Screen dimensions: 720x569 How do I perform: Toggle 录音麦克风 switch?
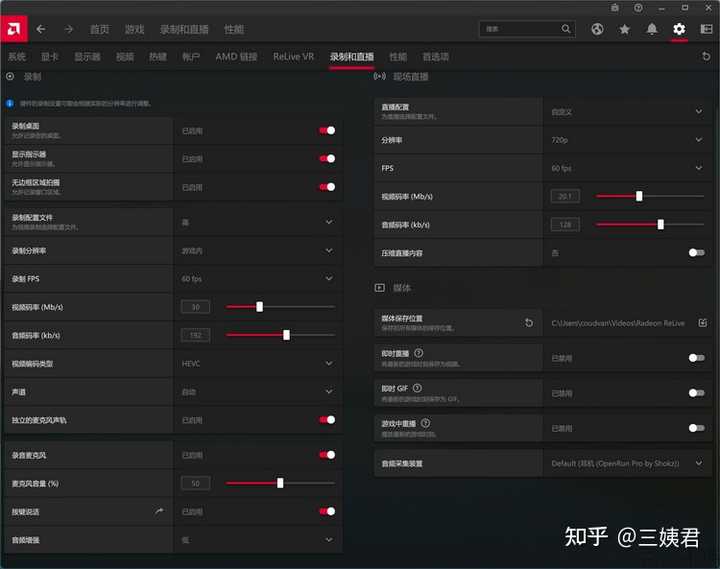tap(327, 455)
